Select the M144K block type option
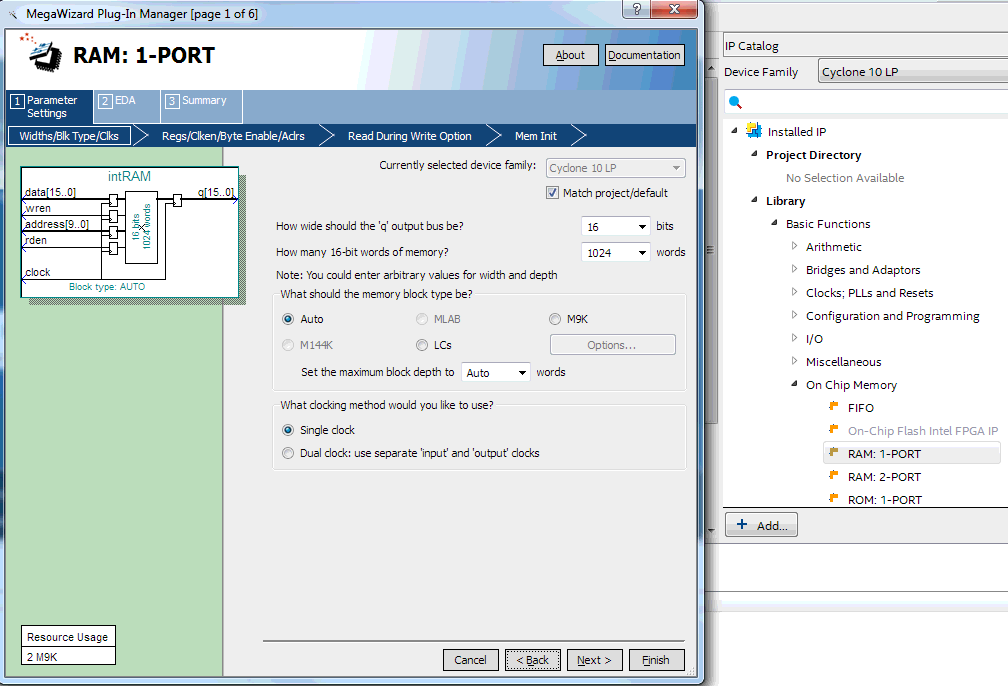Screen dimensions: 1008x686 pyautogui.click(x=288, y=345)
